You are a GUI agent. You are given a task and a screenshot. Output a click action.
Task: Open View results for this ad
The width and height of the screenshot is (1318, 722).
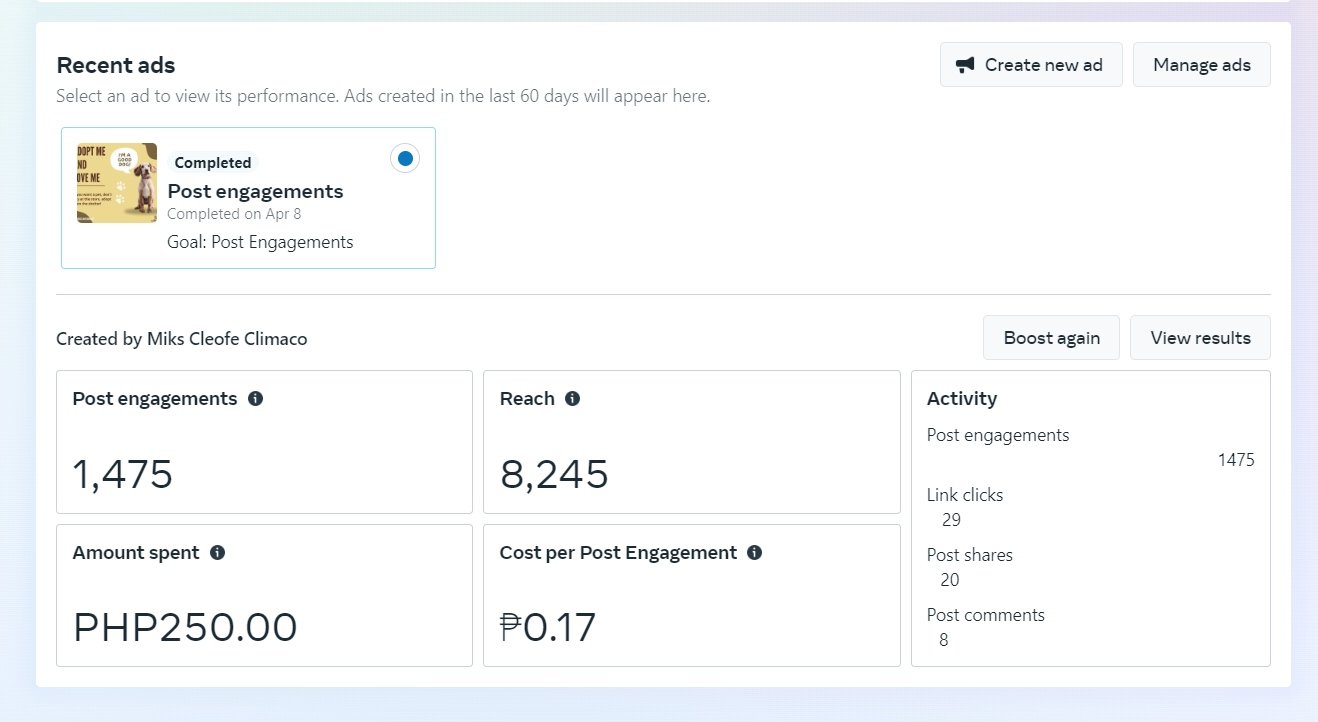(1200, 338)
